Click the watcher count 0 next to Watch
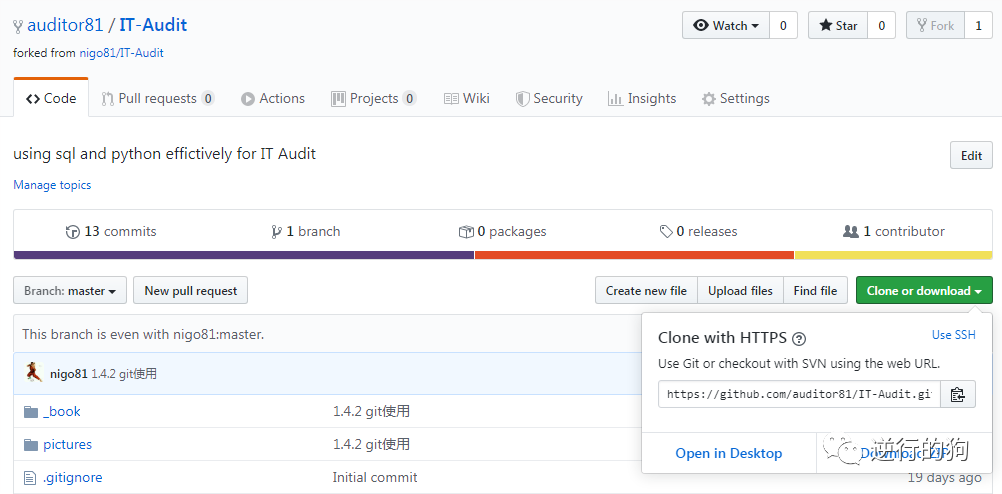The width and height of the screenshot is (1002, 494). click(x=783, y=26)
